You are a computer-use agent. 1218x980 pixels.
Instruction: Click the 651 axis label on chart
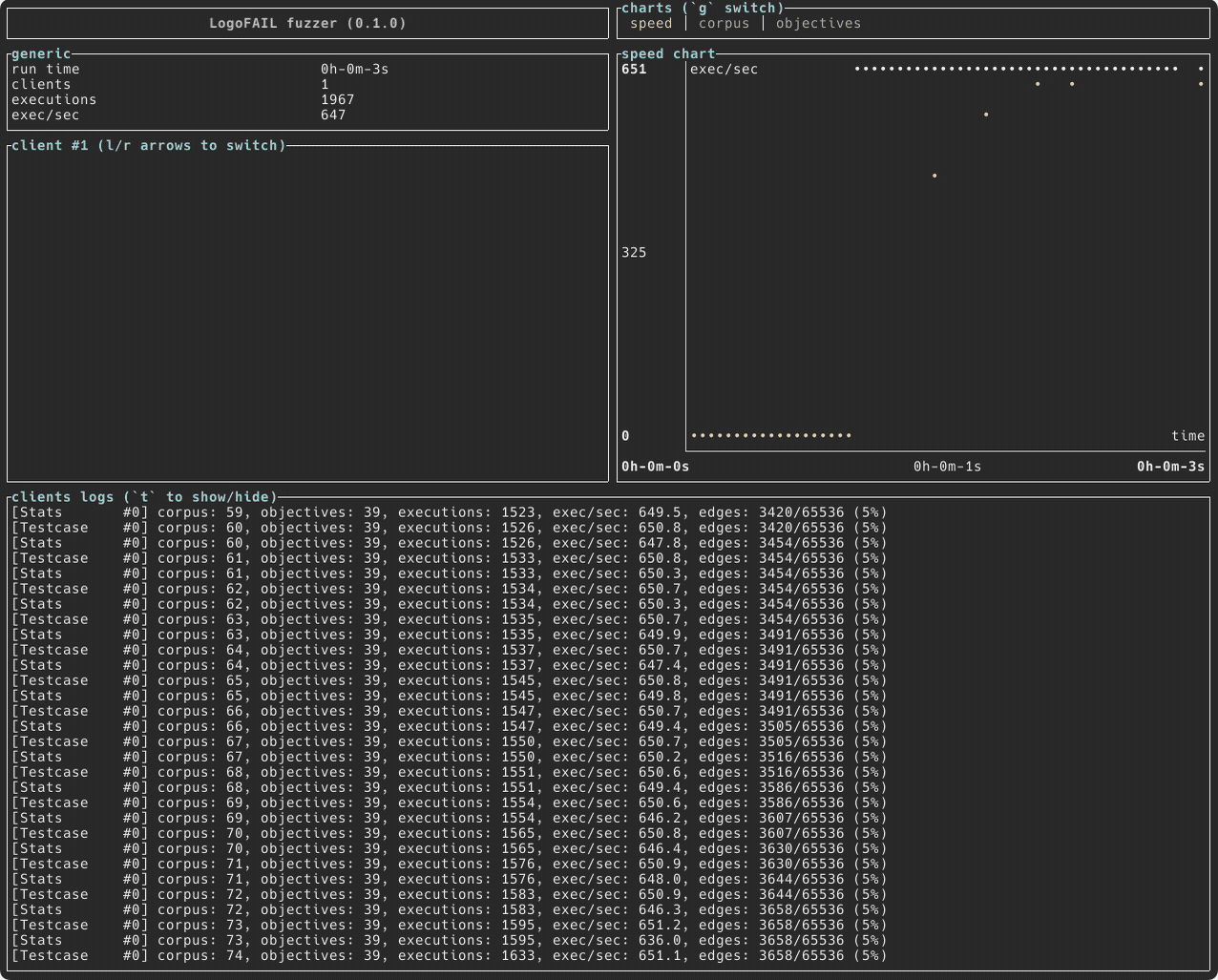632,68
